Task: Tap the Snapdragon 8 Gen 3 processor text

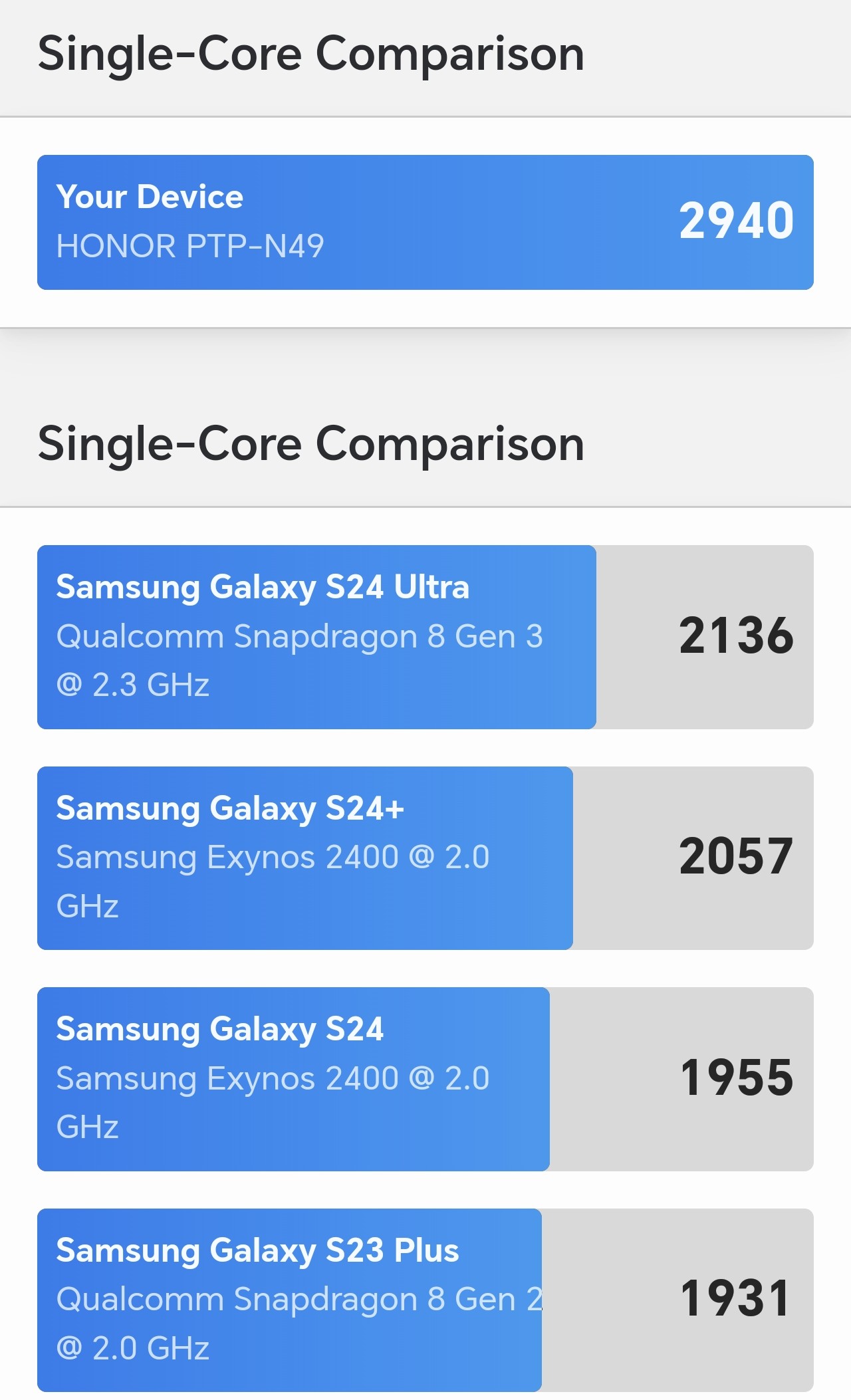Action: coord(299,636)
